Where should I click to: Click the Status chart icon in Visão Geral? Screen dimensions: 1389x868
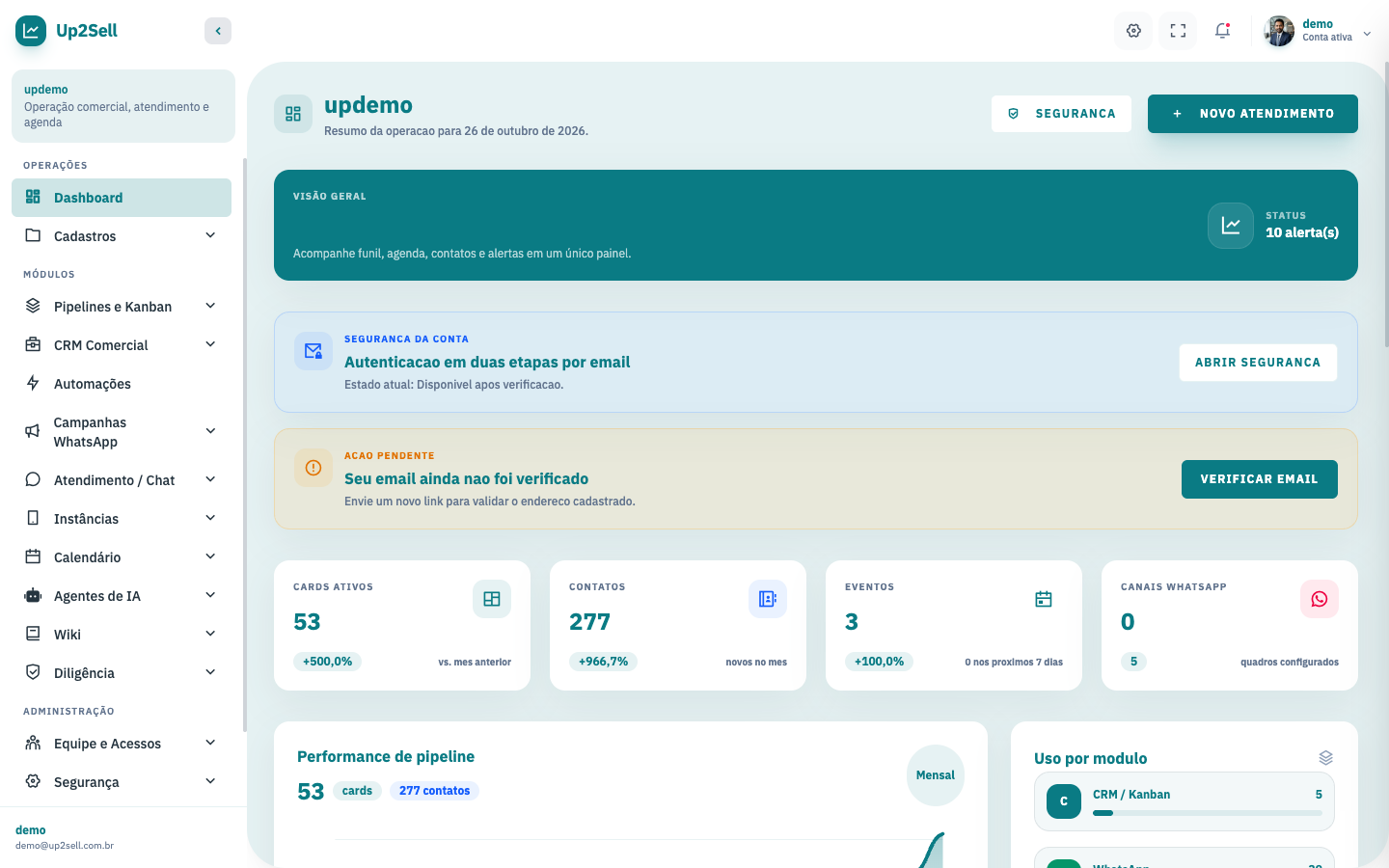1231,226
